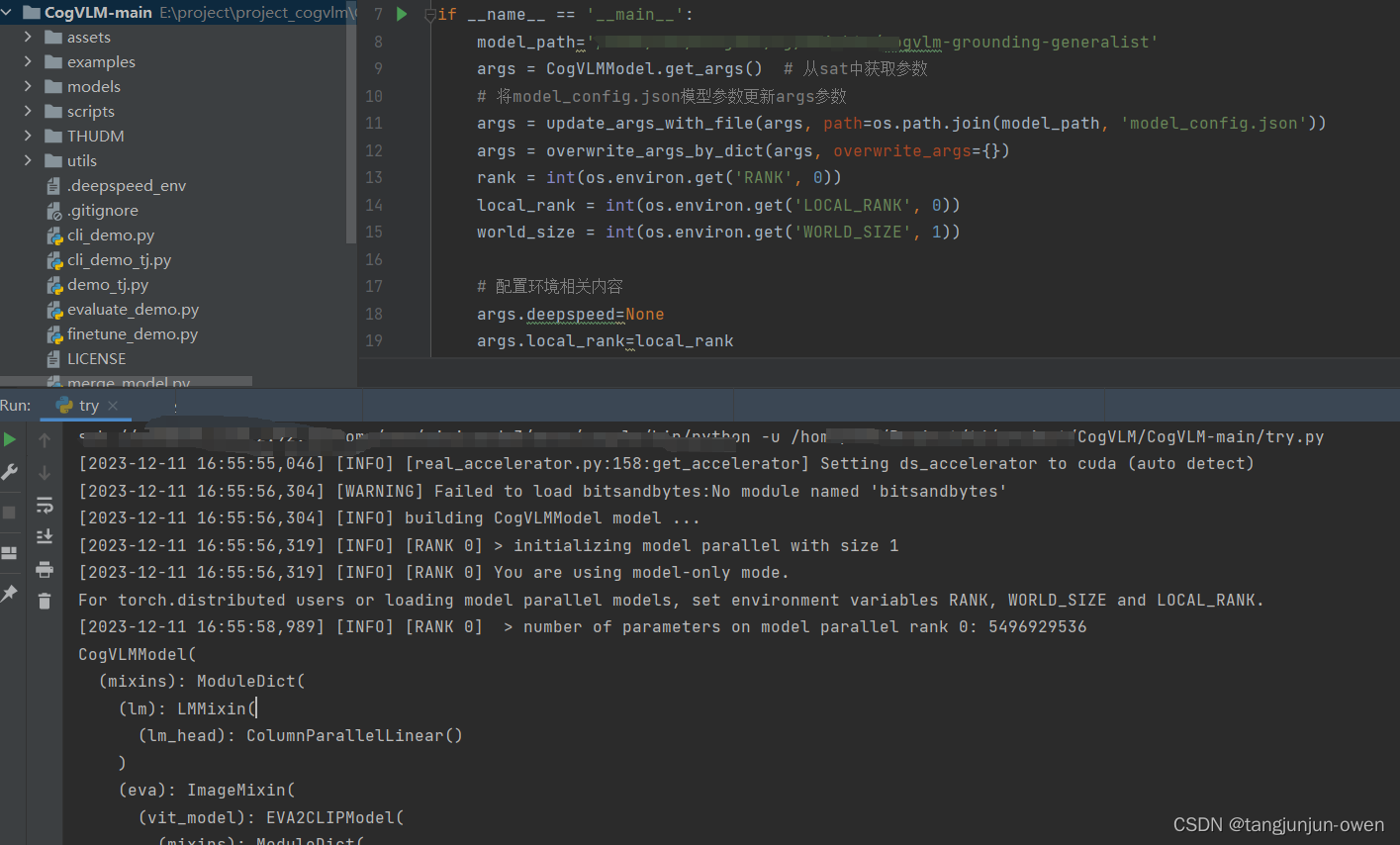
Task: Click the project tree horizontal scrollbar
Action: [127, 381]
